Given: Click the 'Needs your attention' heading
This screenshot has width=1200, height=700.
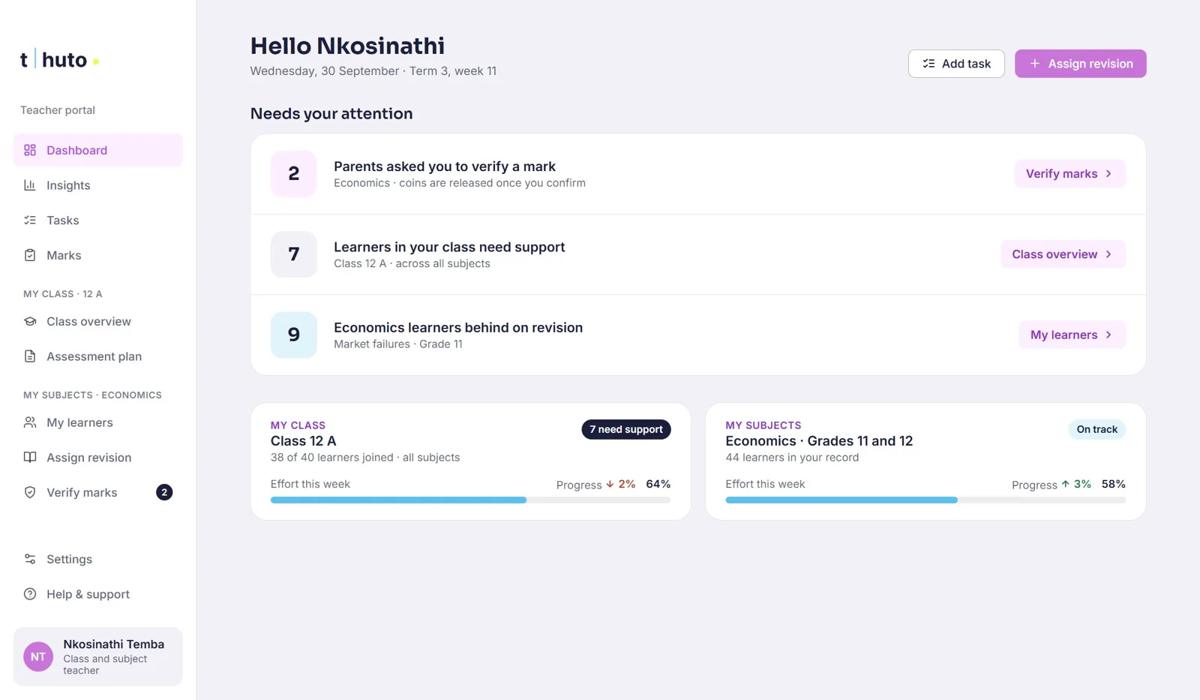Looking at the screenshot, I should [331, 114].
